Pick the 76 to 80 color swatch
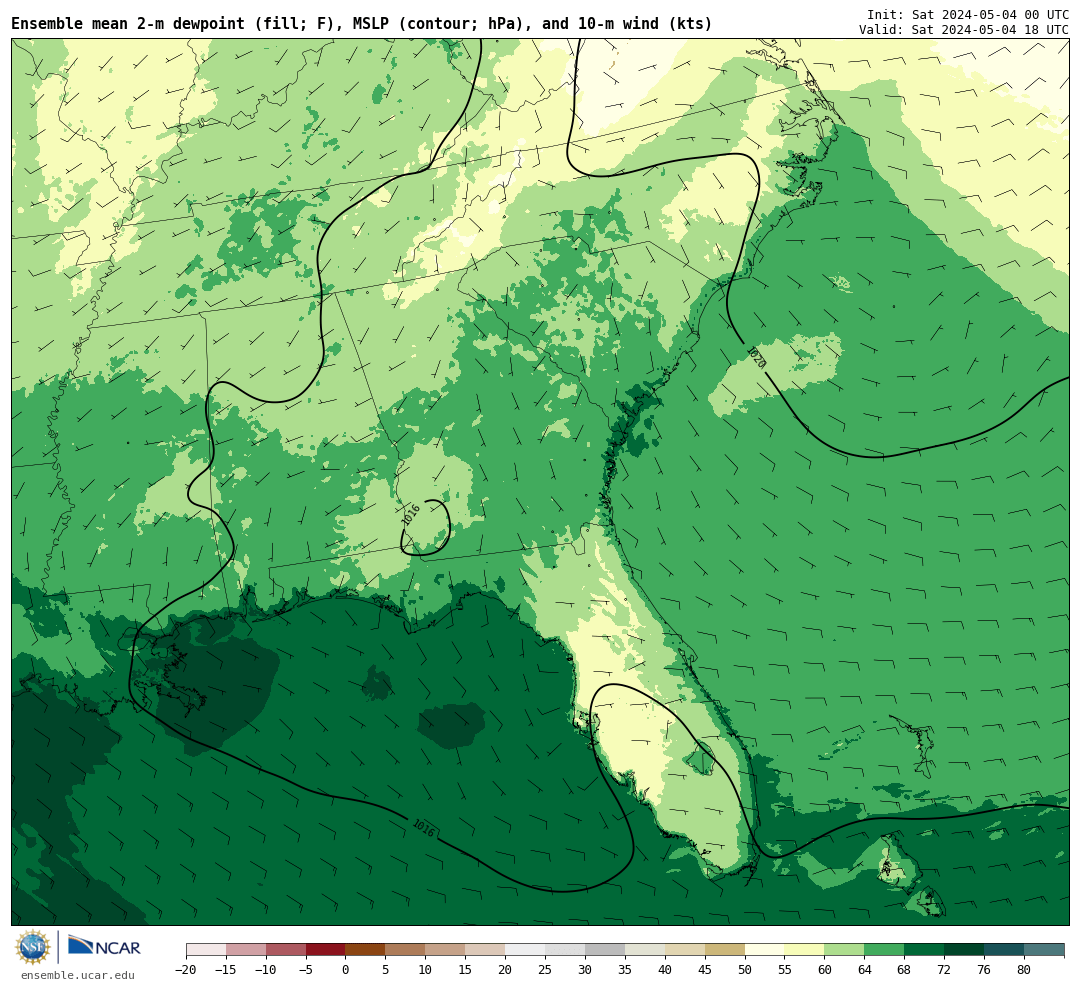 pyautogui.click(x=1005, y=950)
